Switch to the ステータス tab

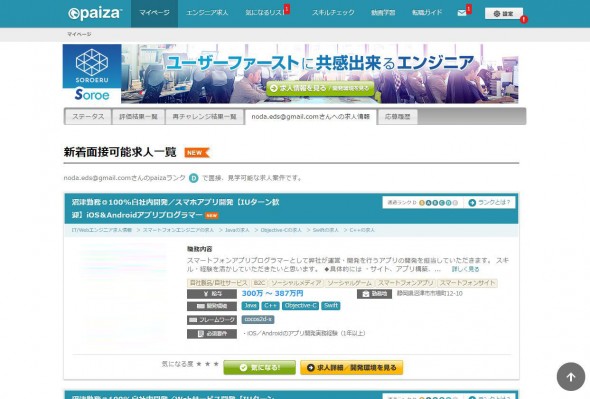(88, 117)
